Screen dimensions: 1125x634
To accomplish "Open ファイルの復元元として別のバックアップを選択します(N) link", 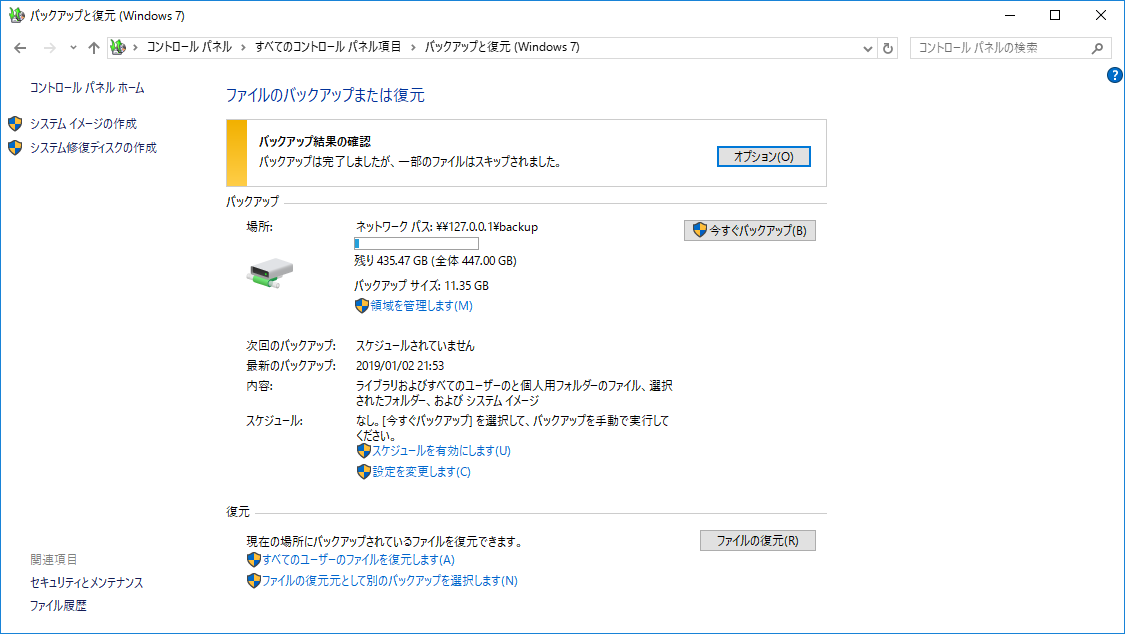I will (x=390, y=580).
